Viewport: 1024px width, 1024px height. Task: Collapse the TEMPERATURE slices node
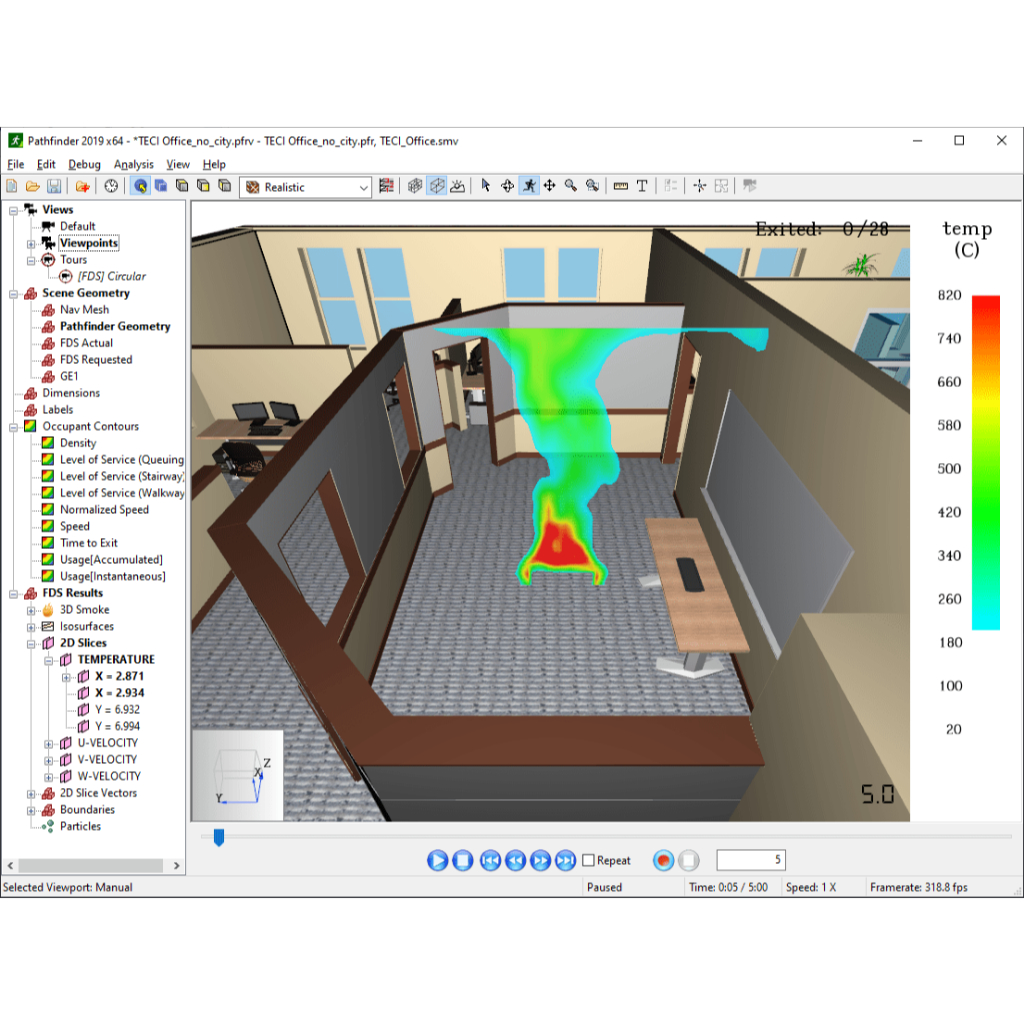point(48,660)
